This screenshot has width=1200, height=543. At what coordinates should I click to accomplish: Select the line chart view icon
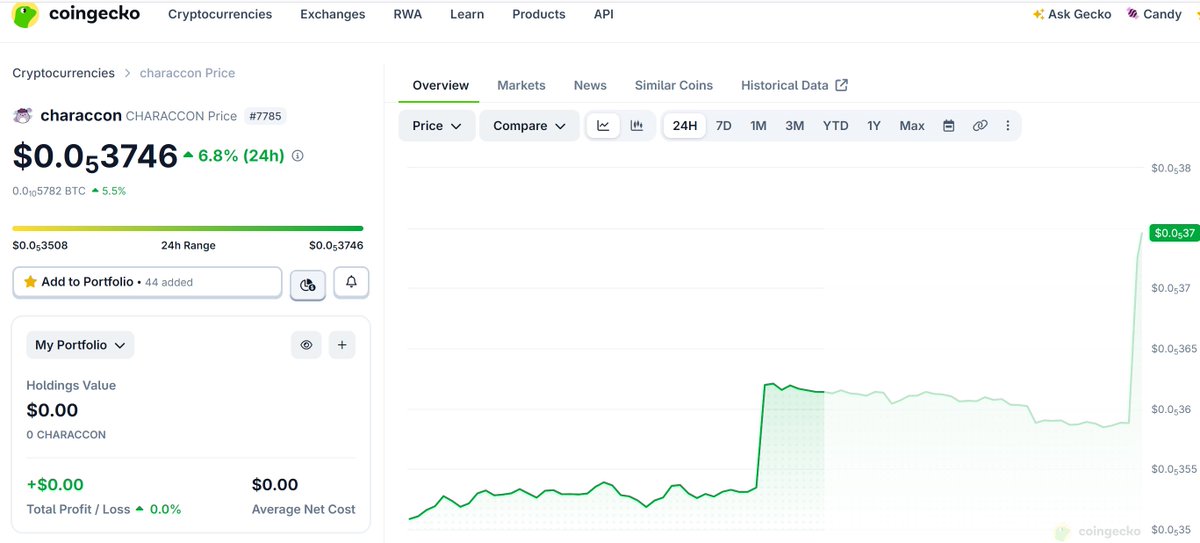pyautogui.click(x=603, y=125)
